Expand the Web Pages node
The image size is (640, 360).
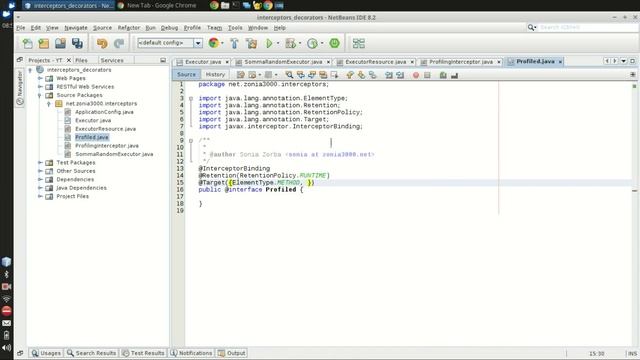[x=40, y=78]
